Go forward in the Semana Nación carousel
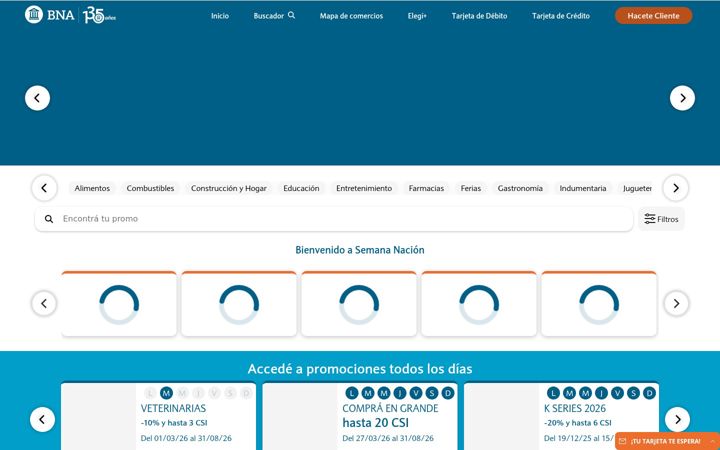This screenshot has height=450, width=720. coord(676,304)
